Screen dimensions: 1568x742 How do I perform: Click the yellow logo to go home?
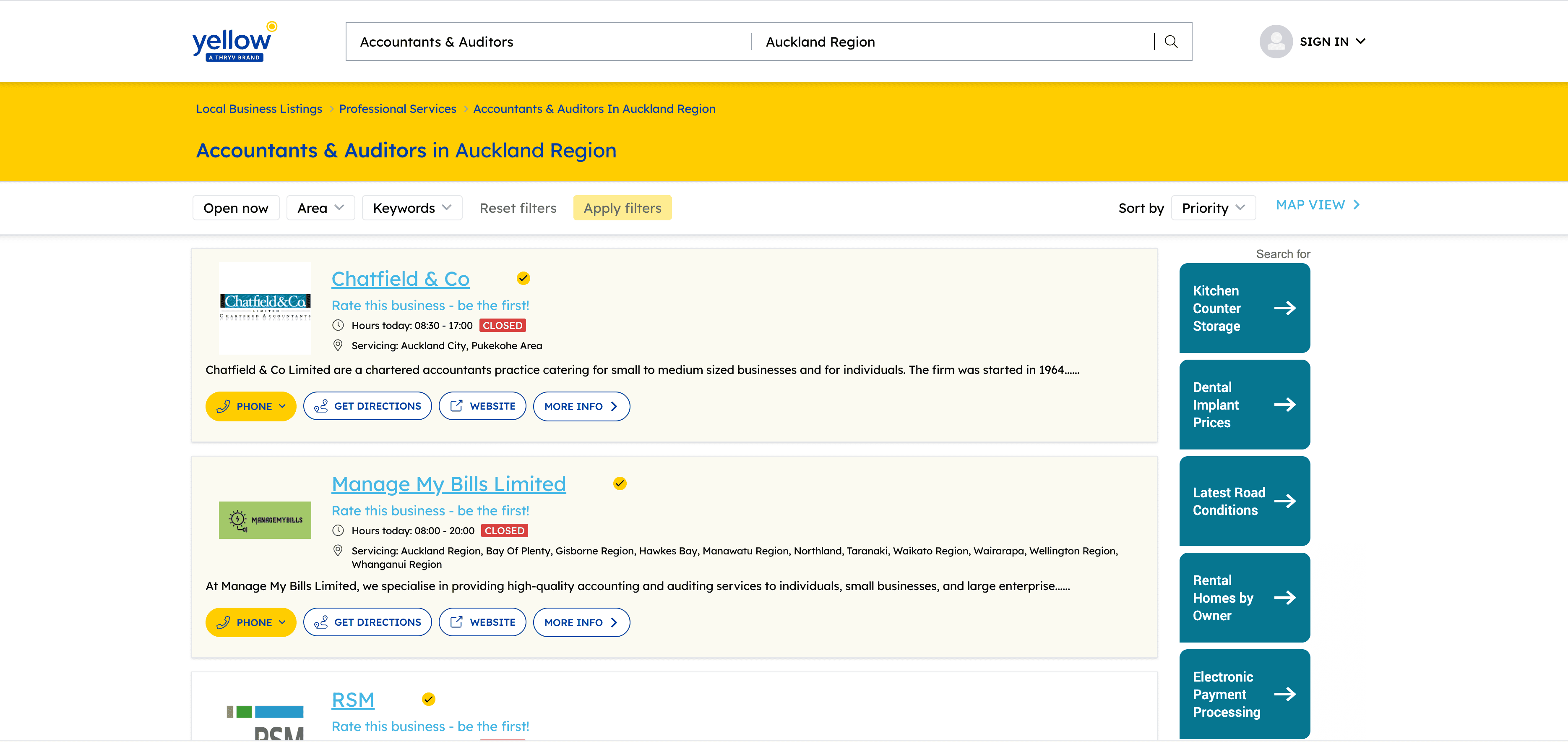pyautogui.click(x=234, y=42)
